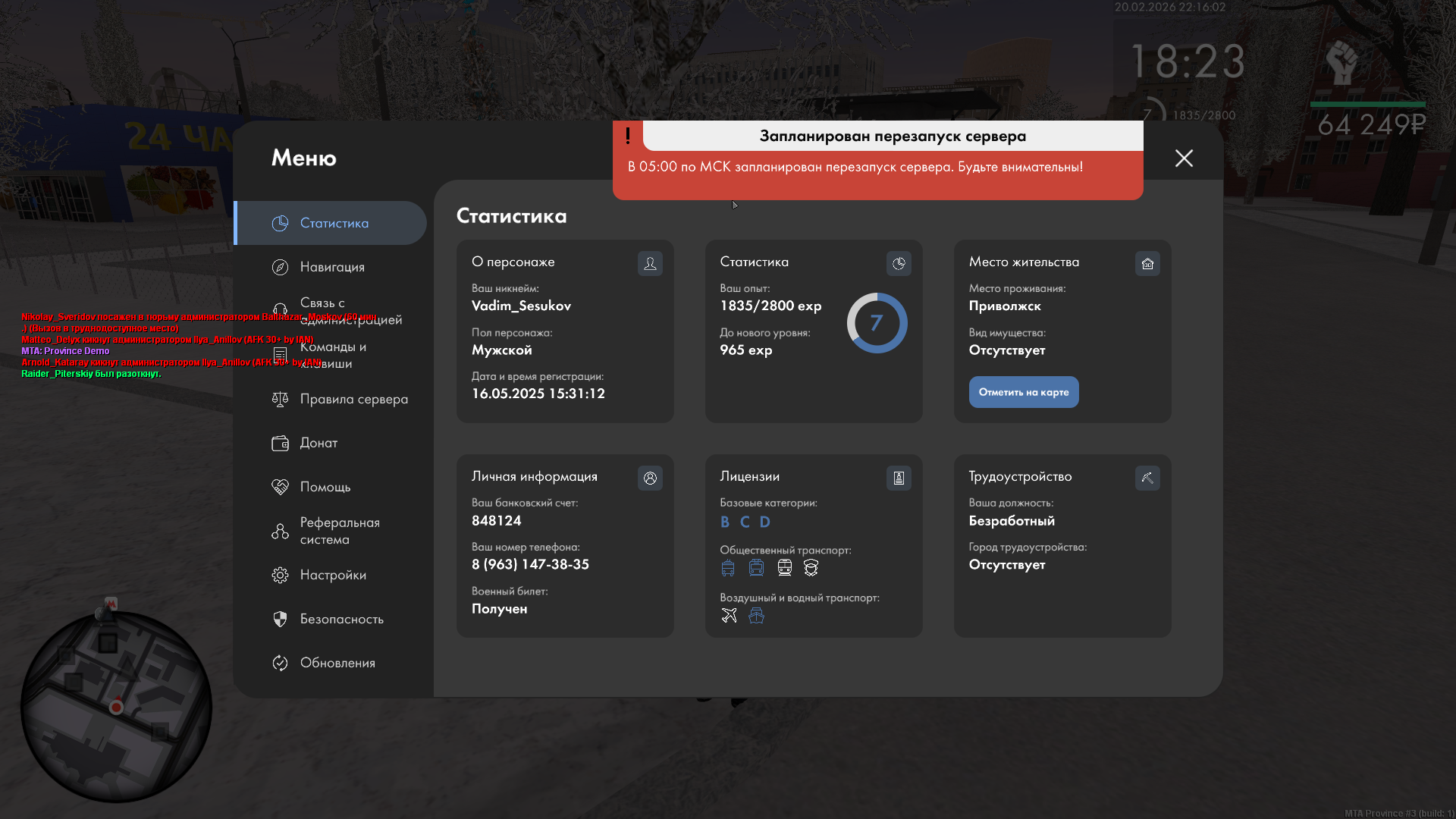The image size is (1456, 819).
Task: Open the Донат section
Action: pyautogui.click(x=318, y=443)
